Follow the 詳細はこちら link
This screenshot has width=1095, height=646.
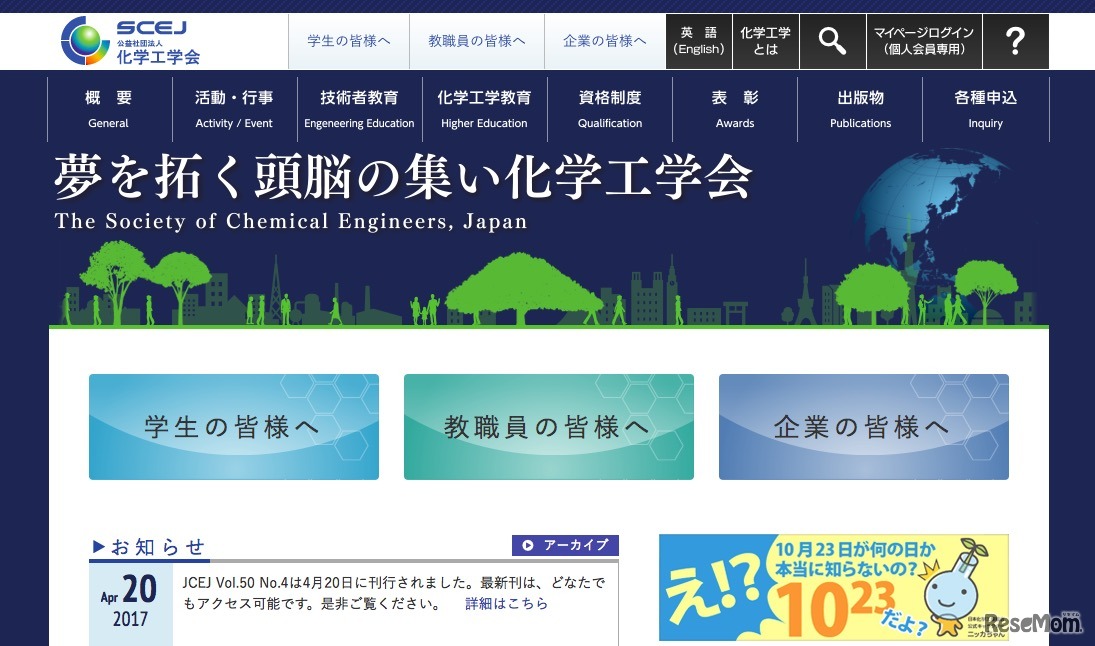[x=506, y=603]
